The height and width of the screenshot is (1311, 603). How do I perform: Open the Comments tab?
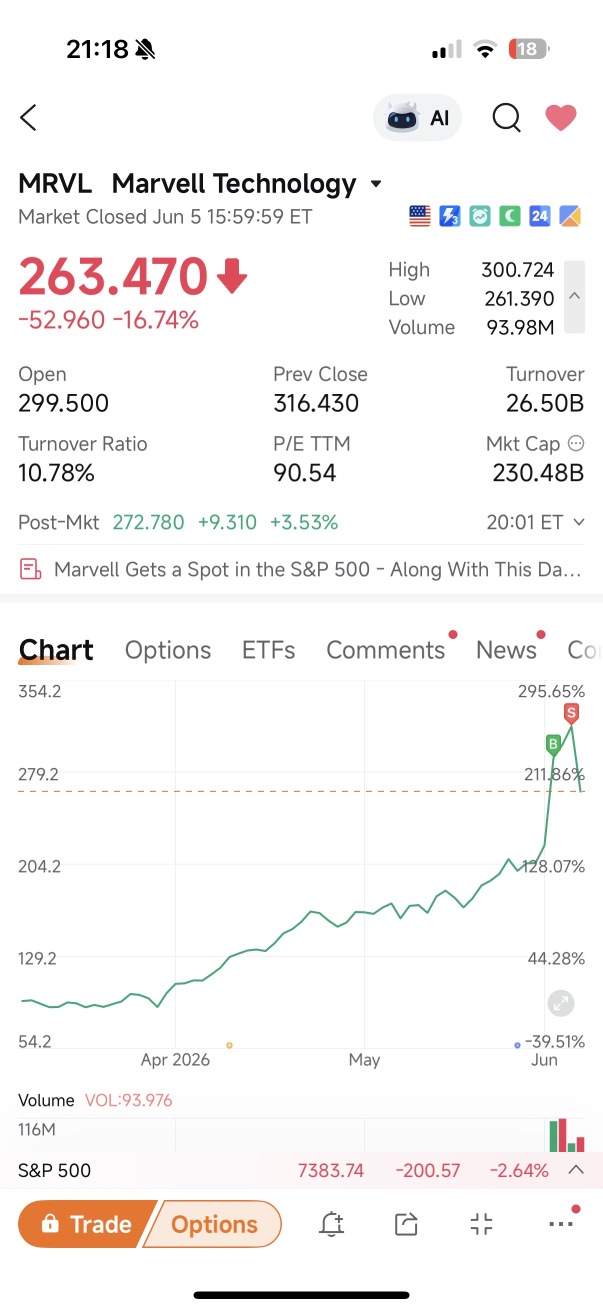pos(385,650)
